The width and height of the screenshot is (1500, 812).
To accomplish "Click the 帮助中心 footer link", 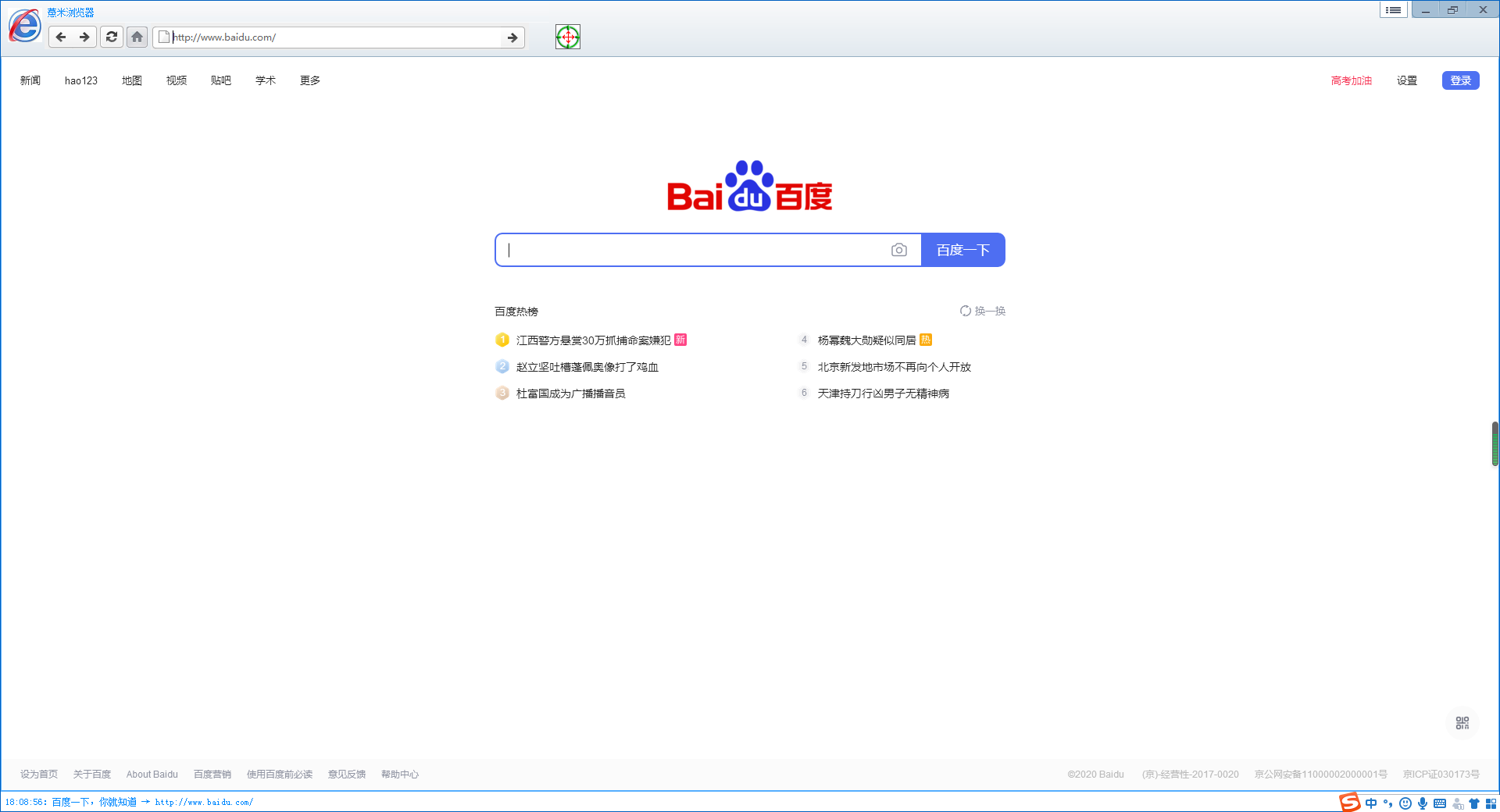I will click(400, 774).
